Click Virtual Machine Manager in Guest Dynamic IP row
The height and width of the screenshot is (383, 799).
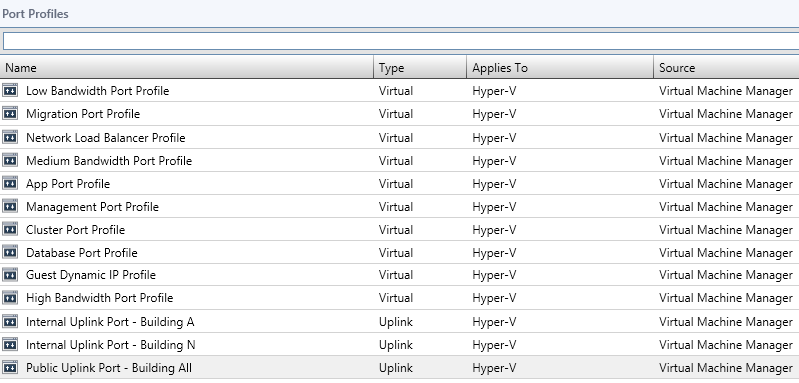tap(726, 275)
